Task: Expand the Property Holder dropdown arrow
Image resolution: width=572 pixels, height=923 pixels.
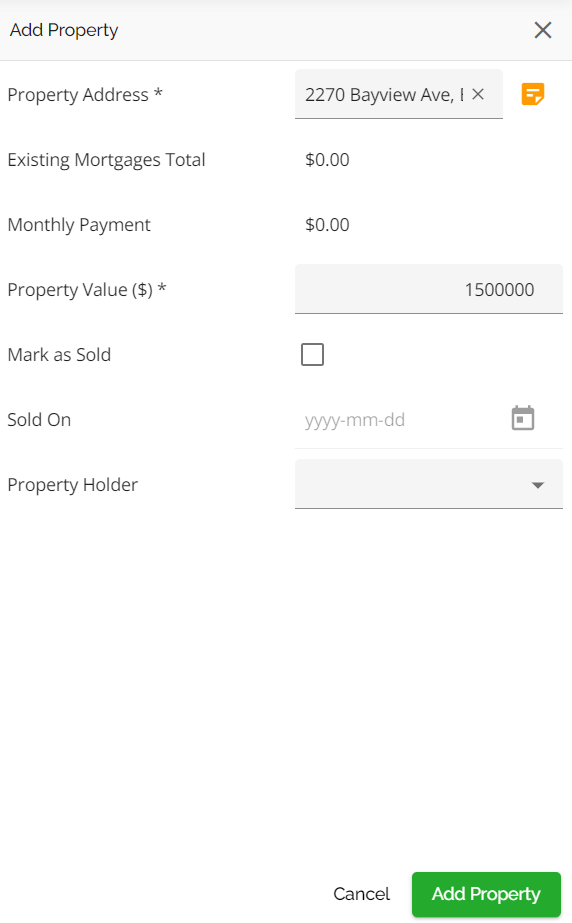Action: (537, 484)
